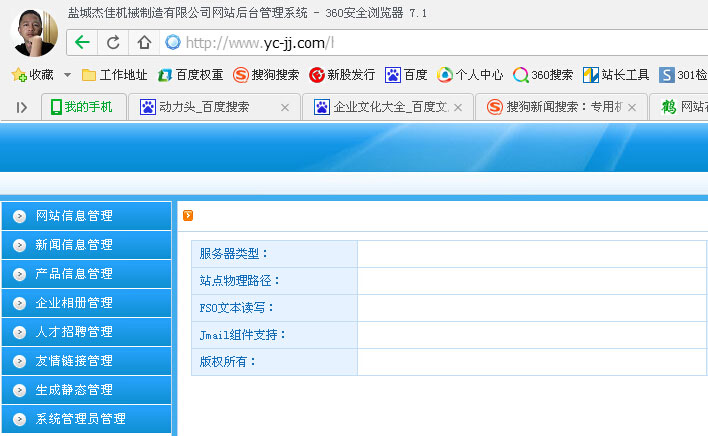Close the 动力头_百度搜索 tab
708x436 pixels.
tap(284, 107)
